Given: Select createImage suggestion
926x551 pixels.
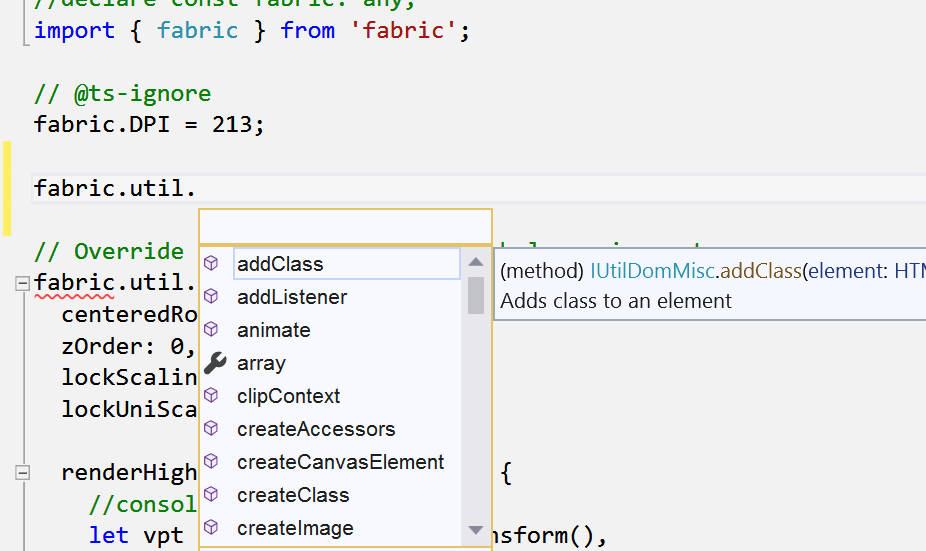Looking at the screenshot, I should 295,528.
